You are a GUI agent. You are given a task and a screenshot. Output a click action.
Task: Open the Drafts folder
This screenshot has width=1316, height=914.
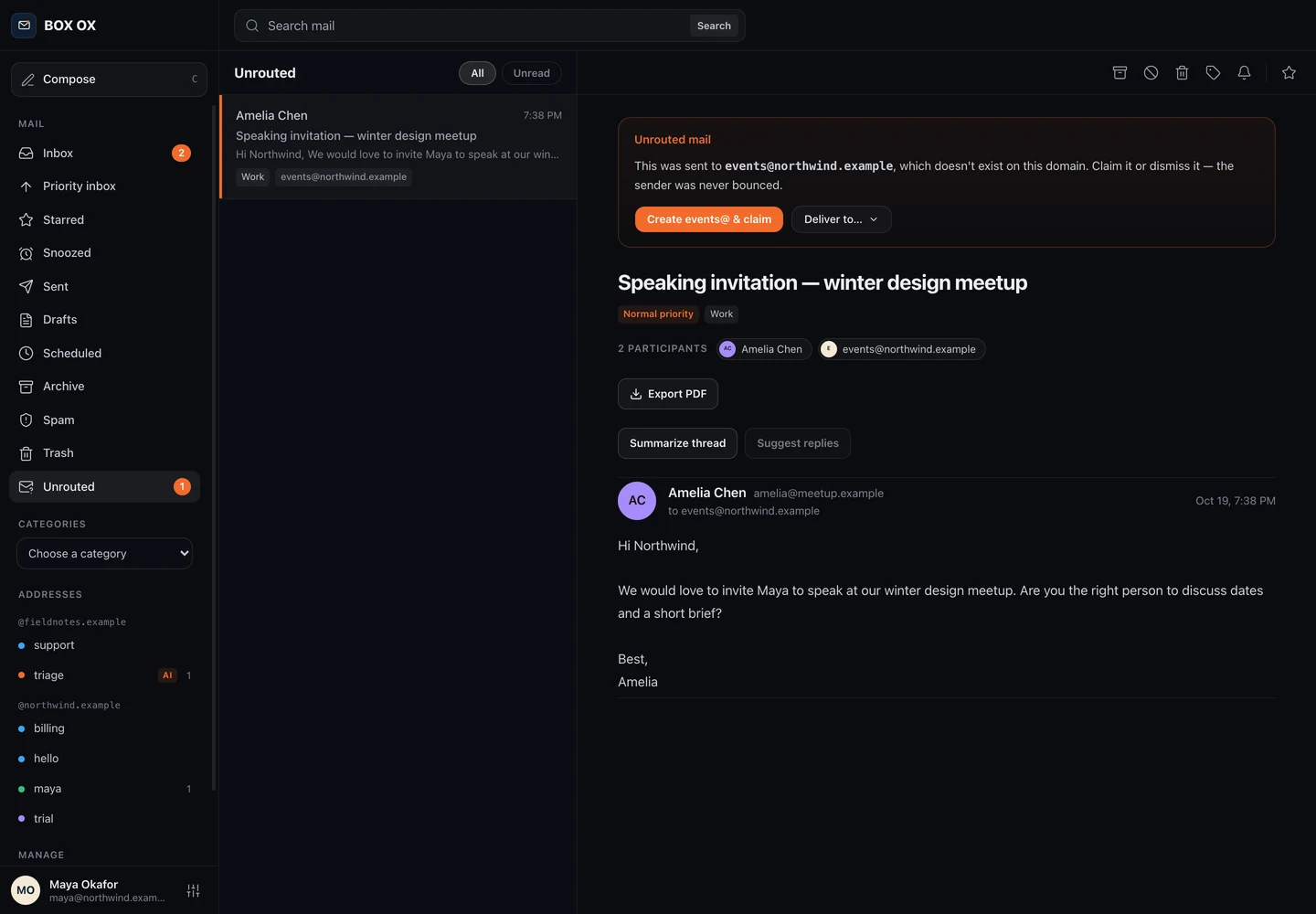click(x=104, y=320)
